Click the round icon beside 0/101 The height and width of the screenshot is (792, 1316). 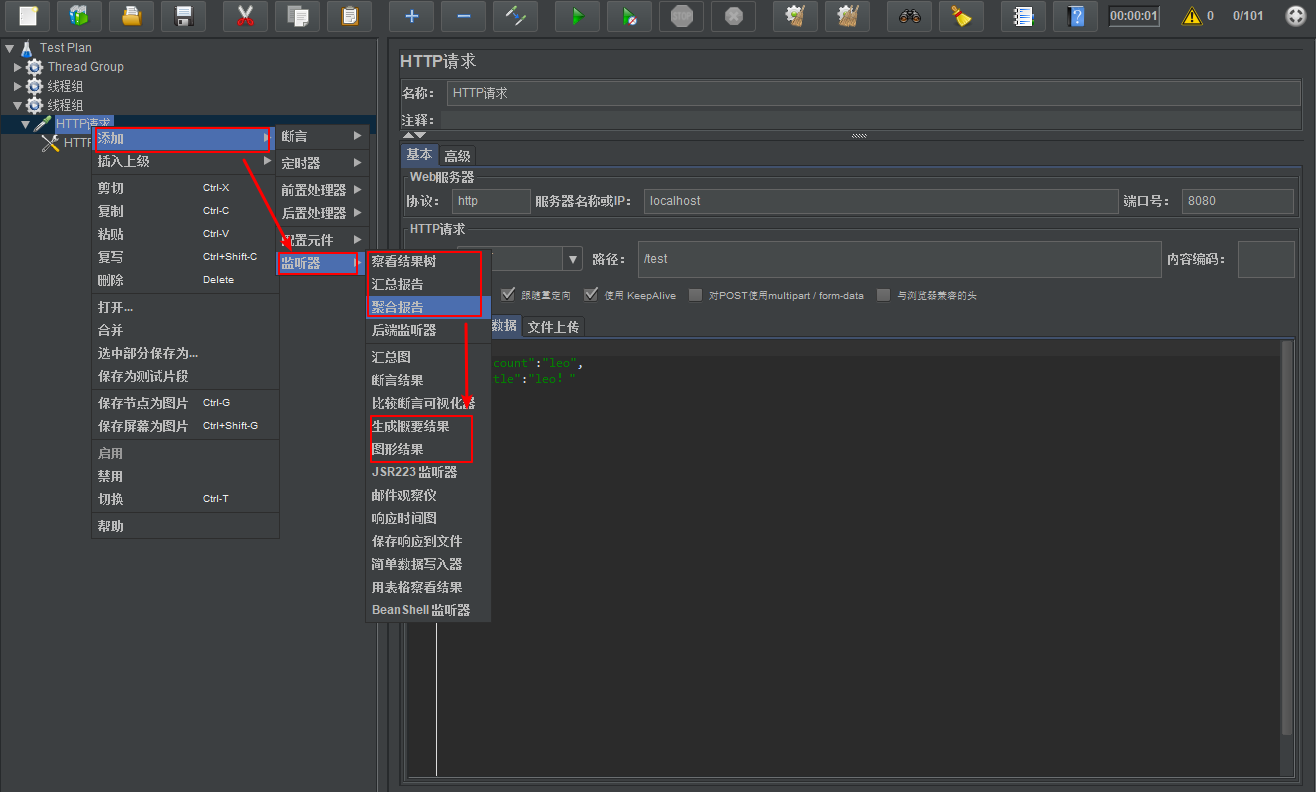coord(1295,16)
